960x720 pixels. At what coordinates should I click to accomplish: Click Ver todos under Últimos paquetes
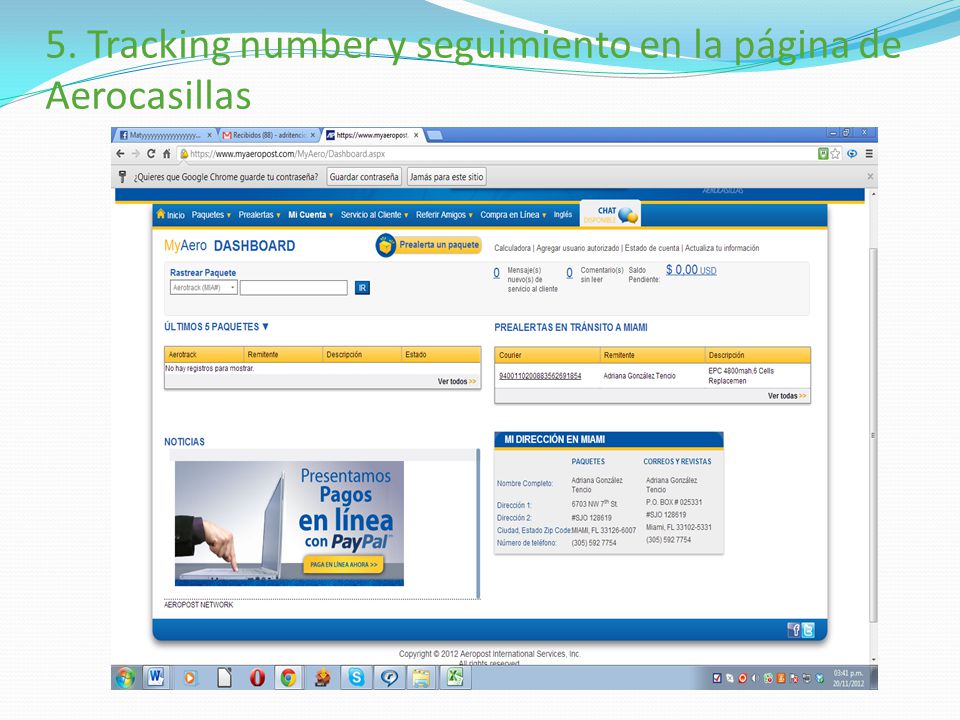(457, 381)
